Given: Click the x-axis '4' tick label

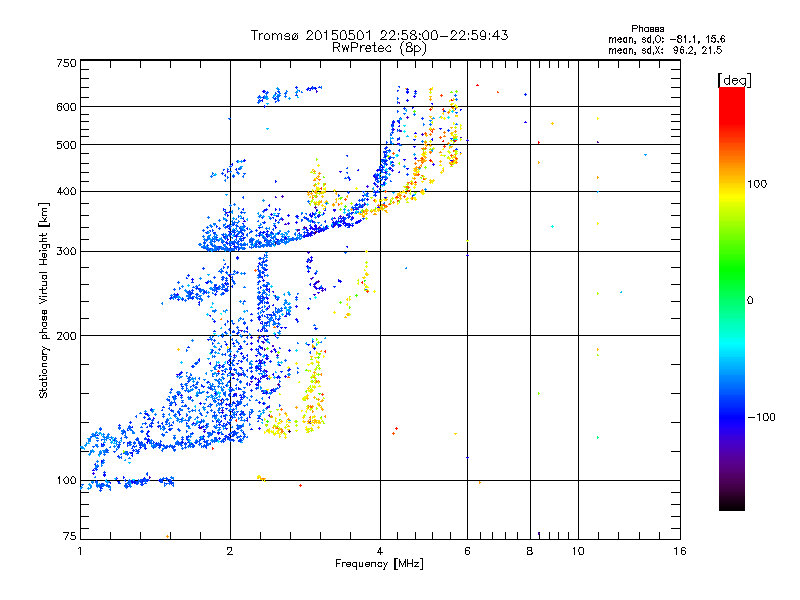Looking at the screenshot, I should (380, 551).
